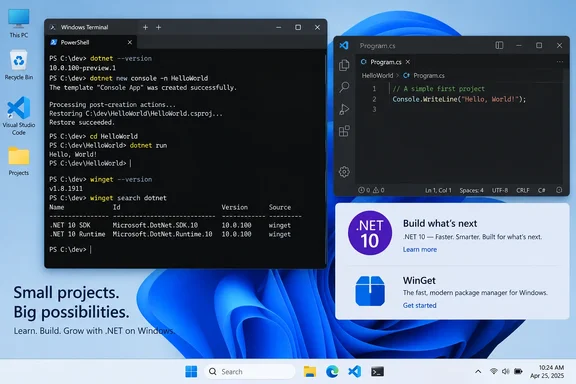The width and height of the screenshot is (576, 384).
Task: Click errors count in VS Code status bar
Action: click(364, 190)
